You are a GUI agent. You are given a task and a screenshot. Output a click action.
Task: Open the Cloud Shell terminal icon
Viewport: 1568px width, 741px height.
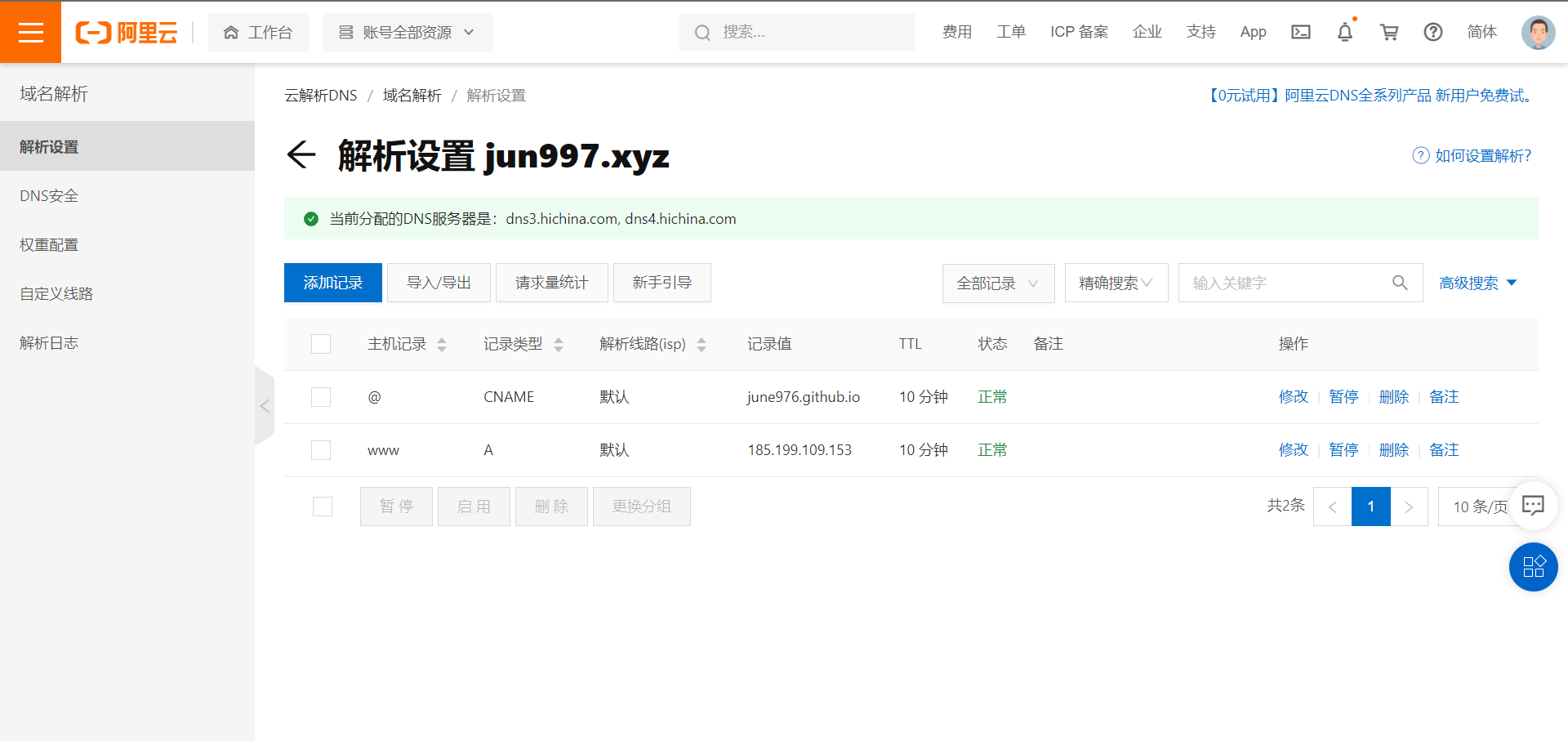(x=1300, y=32)
